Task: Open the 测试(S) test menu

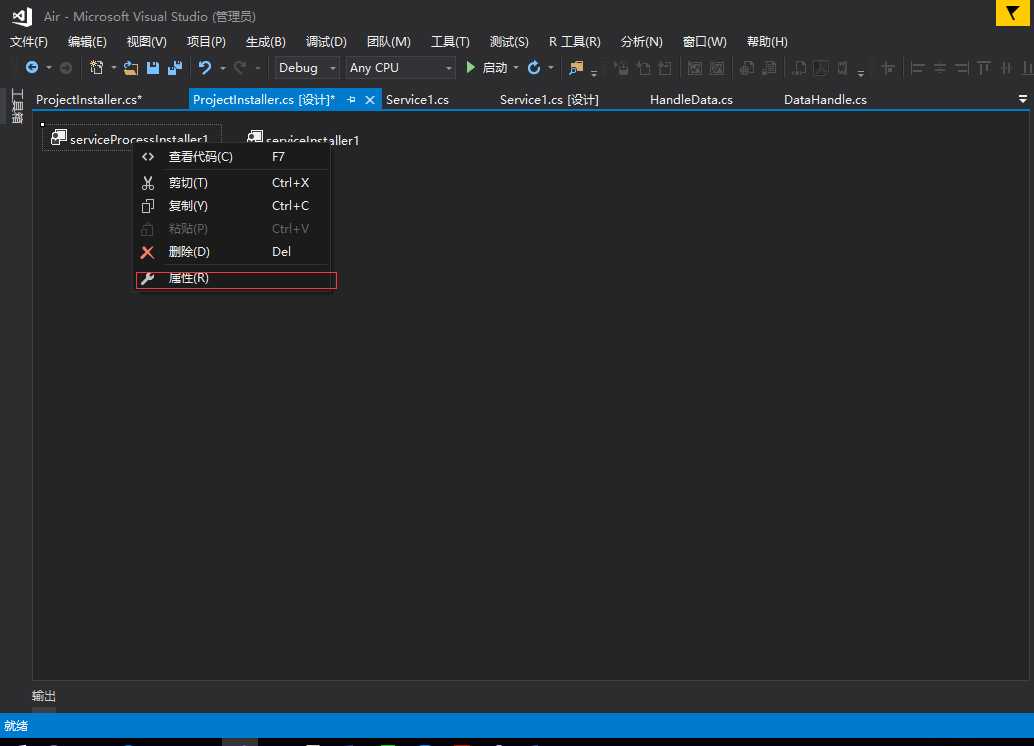Action: [x=508, y=42]
